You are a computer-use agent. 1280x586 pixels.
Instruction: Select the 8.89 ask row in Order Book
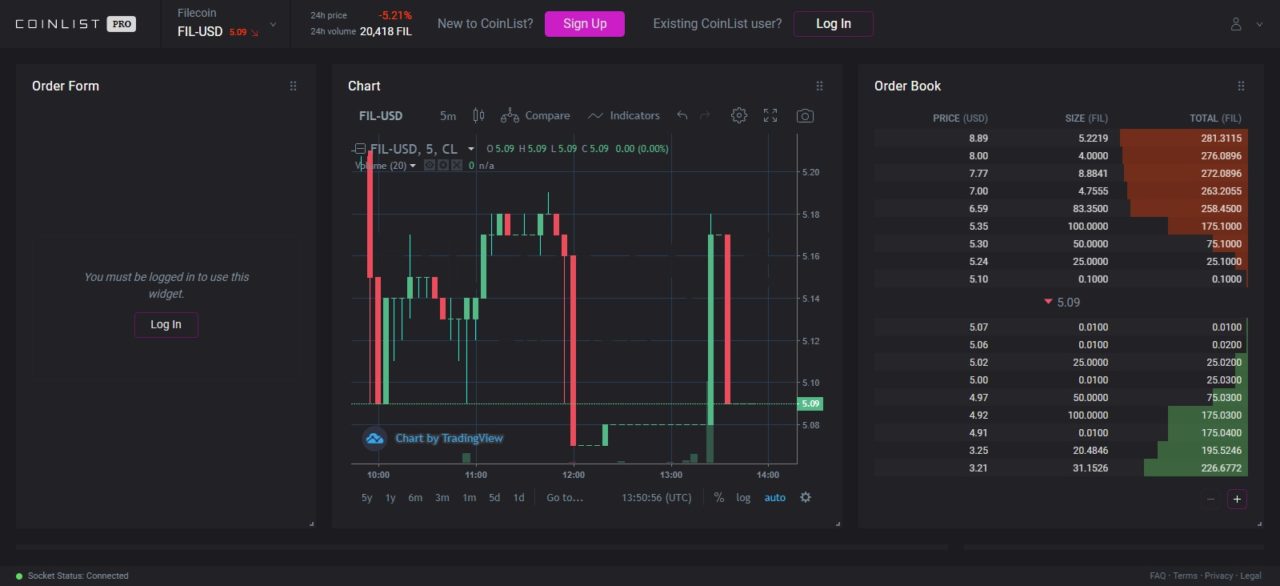[1061, 138]
